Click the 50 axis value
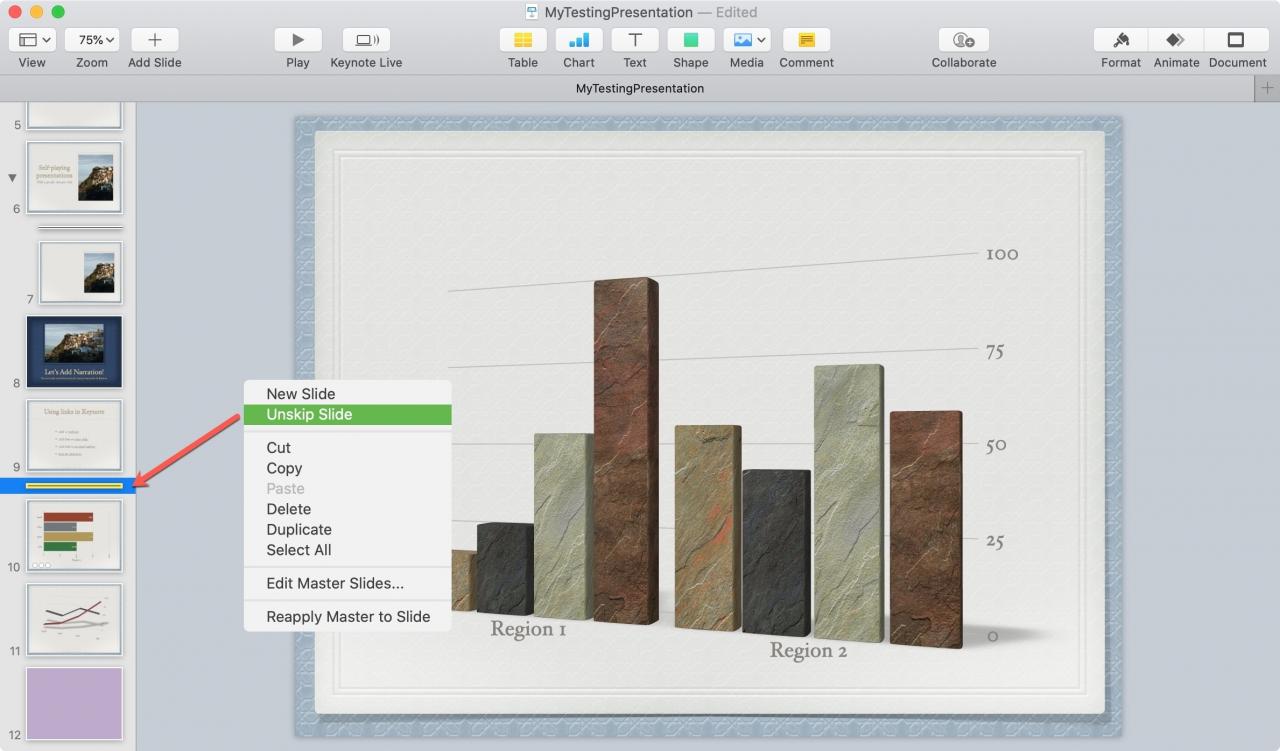Screen dimensions: 1280x751 click(996, 445)
